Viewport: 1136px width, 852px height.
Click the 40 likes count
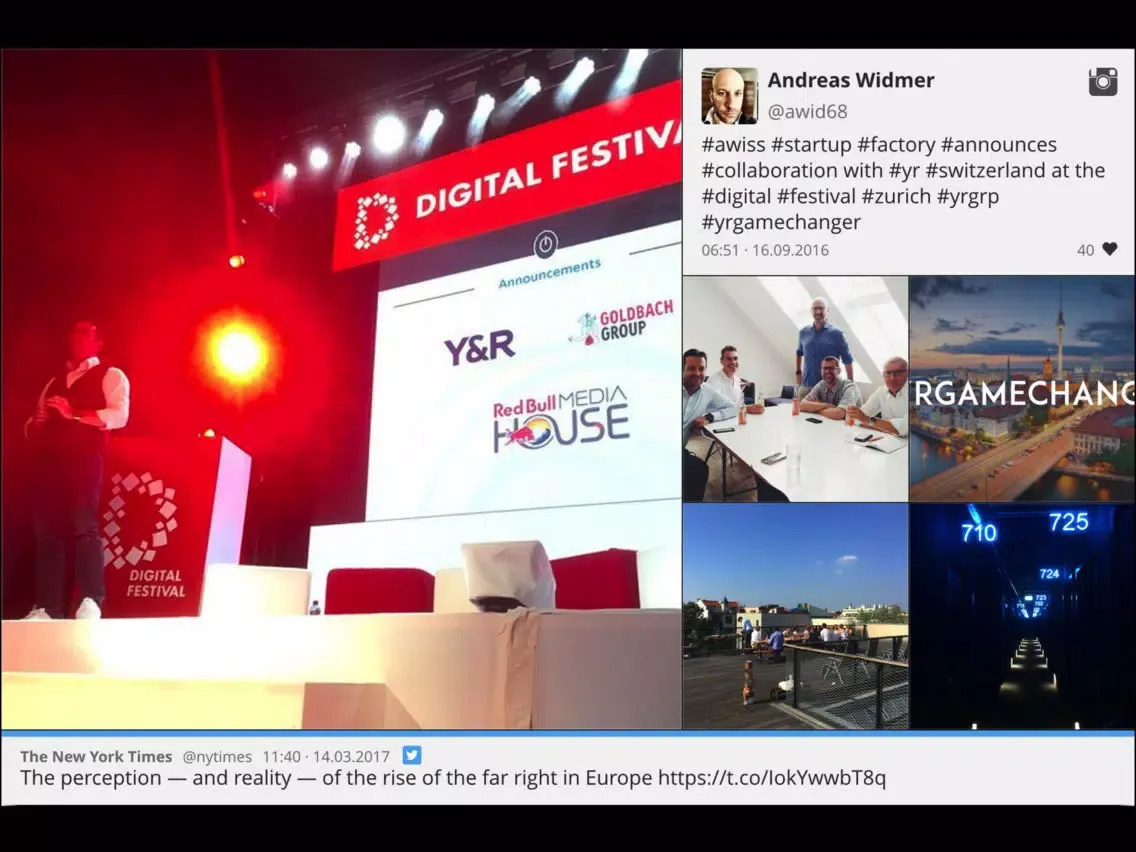(x=1085, y=250)
